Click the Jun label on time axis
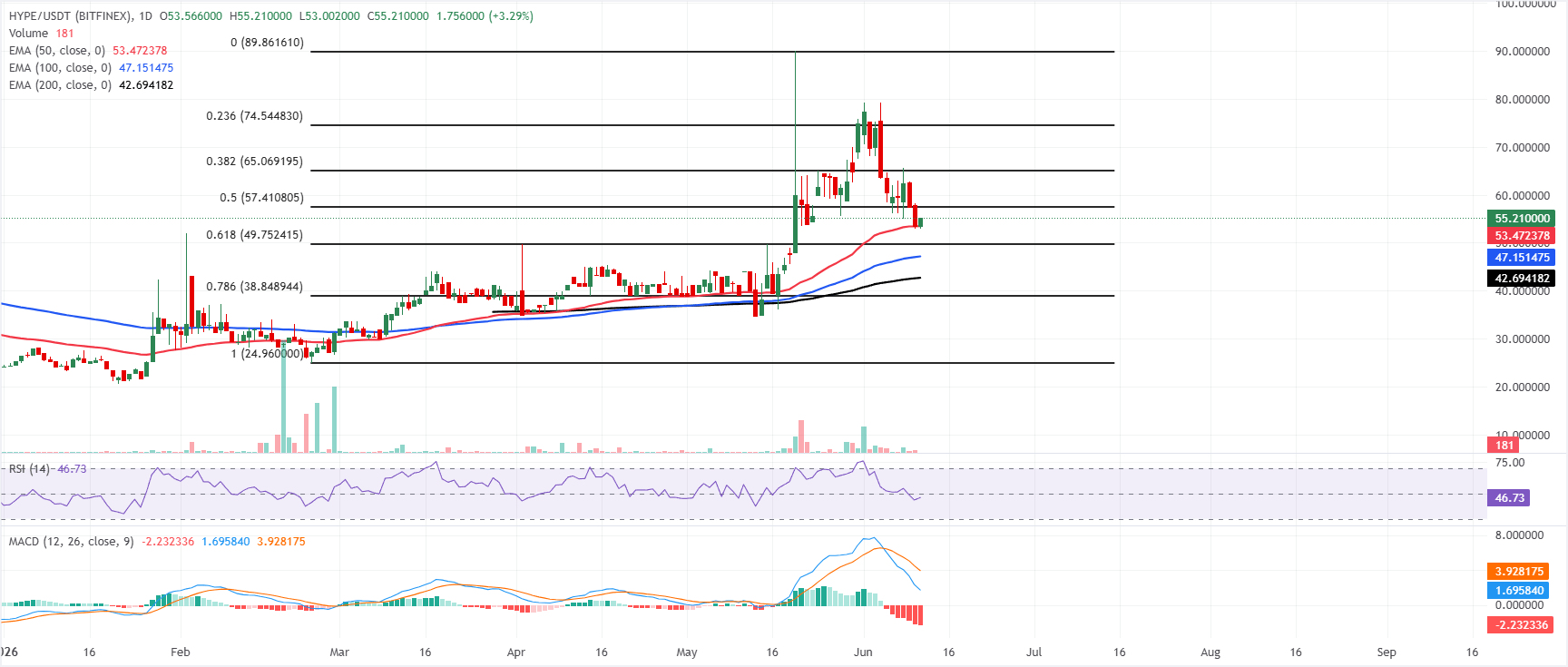This screenshot has height=667, width=1568. click(863, 652)
